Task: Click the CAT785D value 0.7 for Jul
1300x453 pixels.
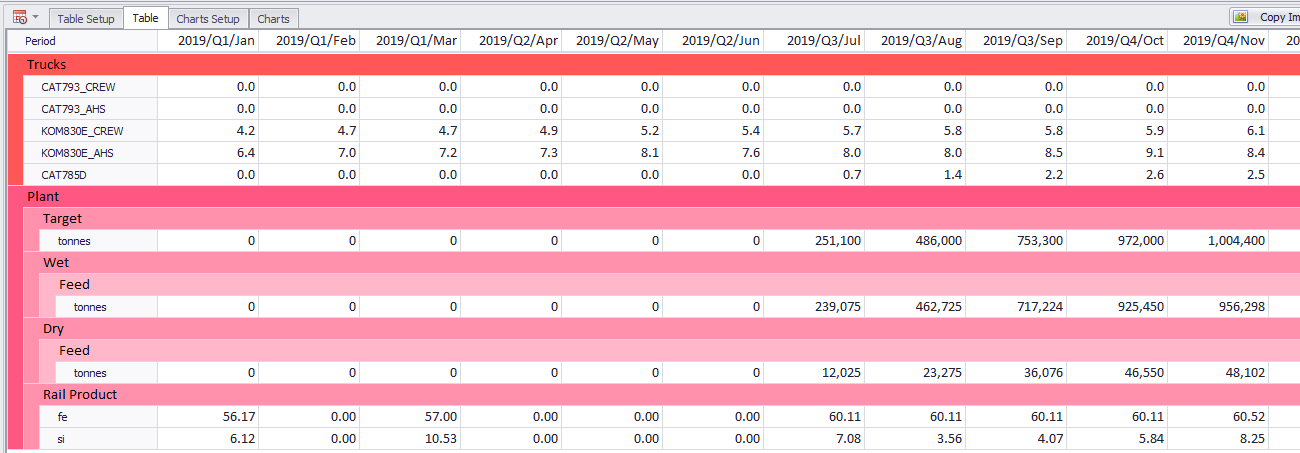Action: 814,174
